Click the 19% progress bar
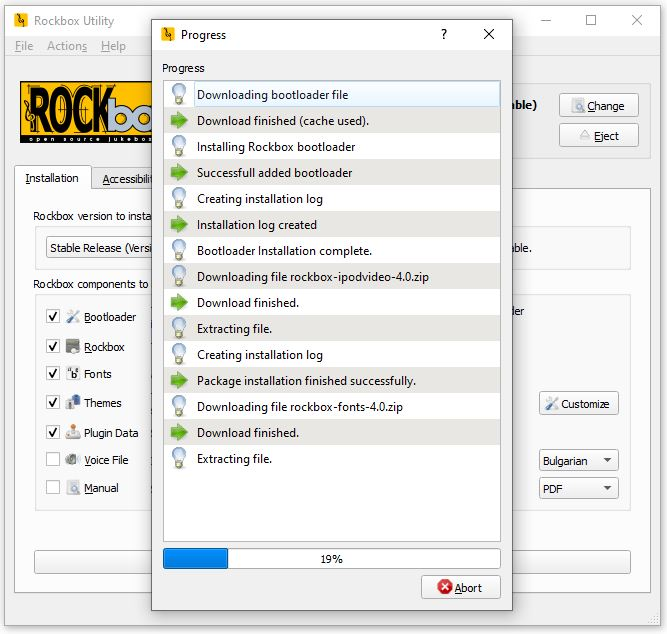 331,559
